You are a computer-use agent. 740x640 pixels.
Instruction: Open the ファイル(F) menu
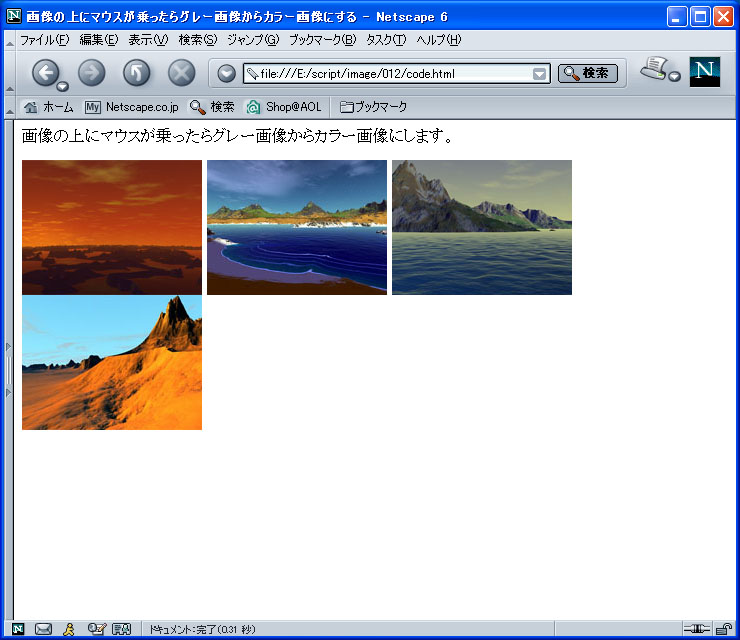[x=44, y=40]
